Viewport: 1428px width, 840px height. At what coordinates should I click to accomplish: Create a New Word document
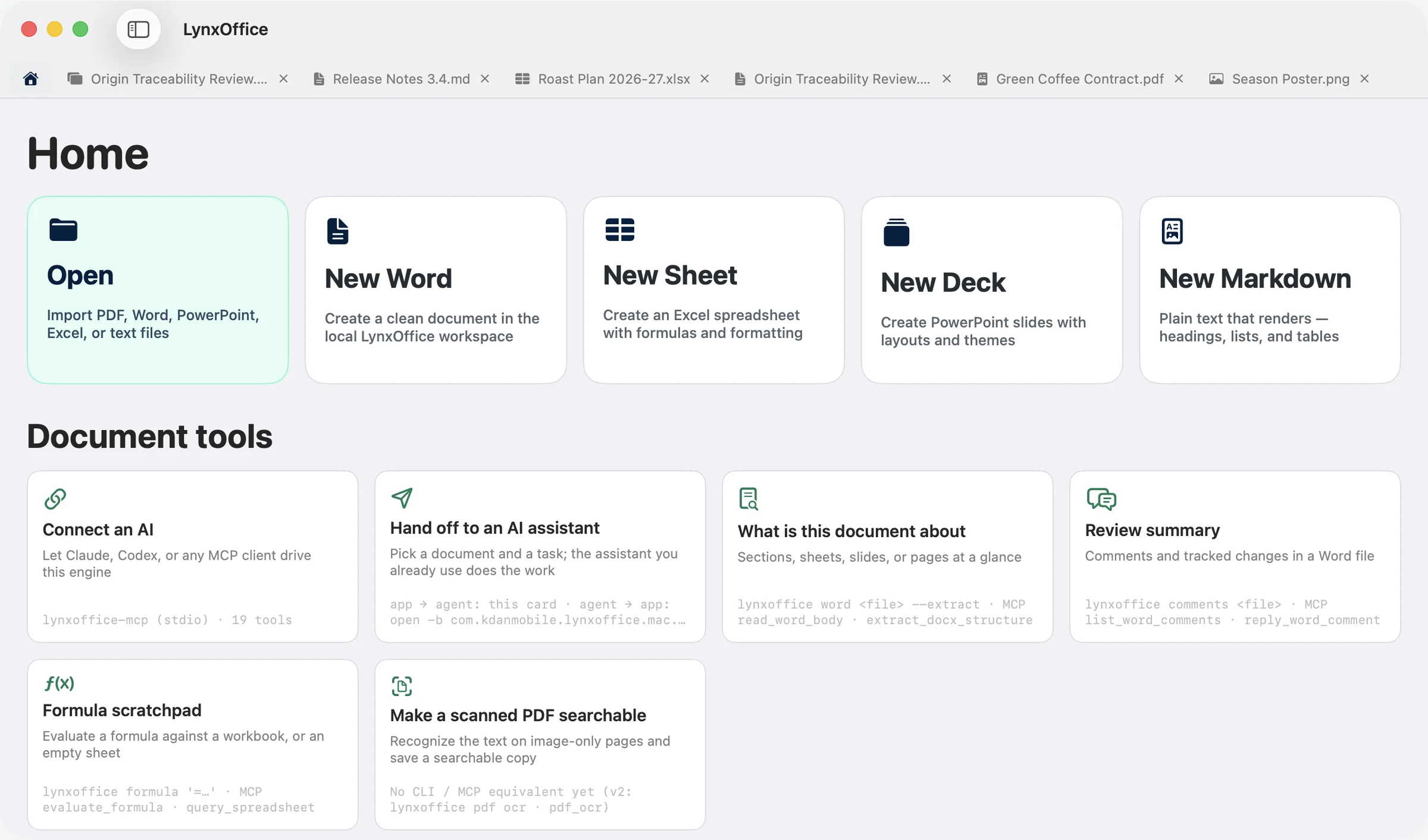click(x=436, y=290)
